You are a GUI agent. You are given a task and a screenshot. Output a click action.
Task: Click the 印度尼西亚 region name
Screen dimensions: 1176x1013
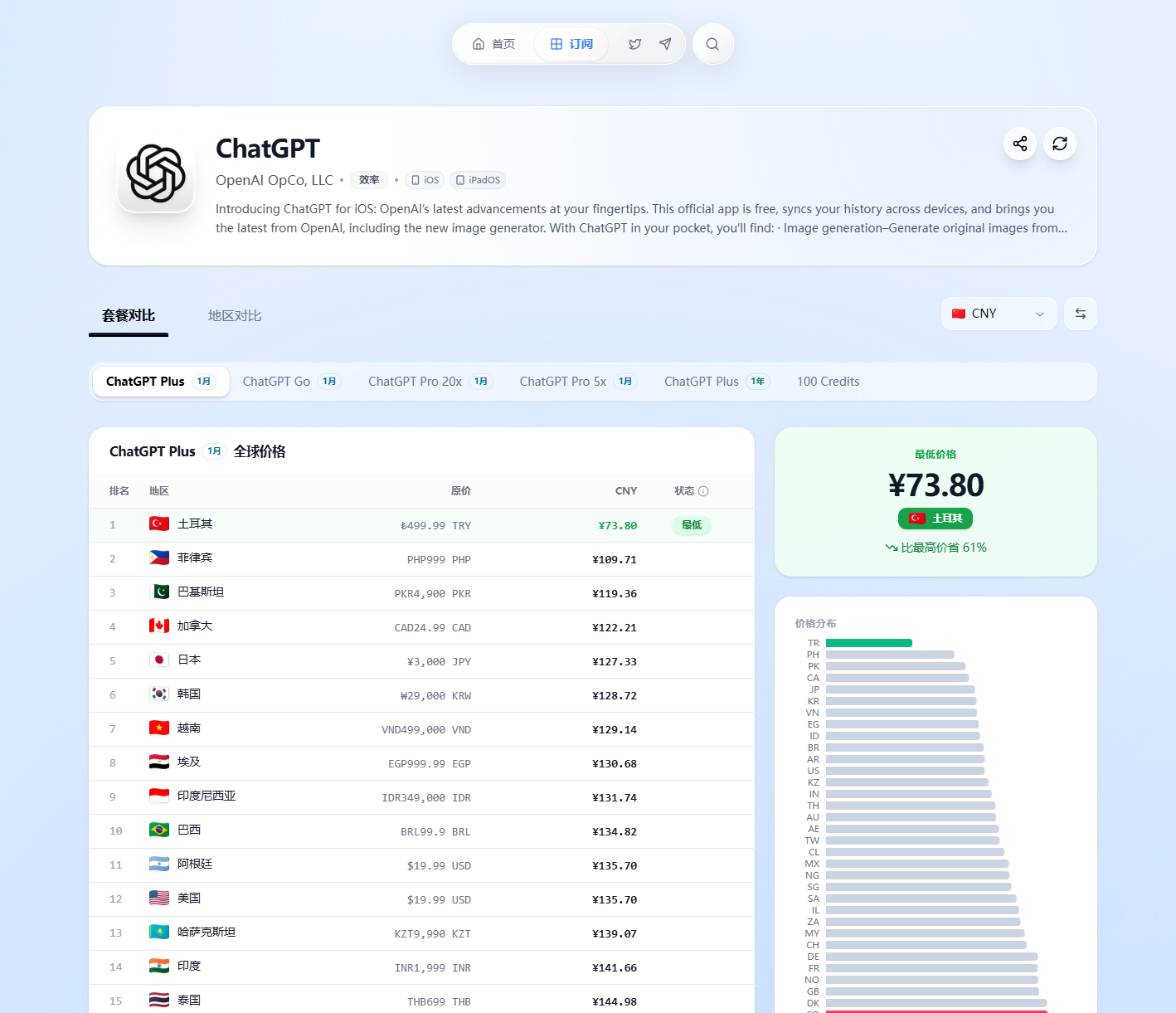click(207, 796)
